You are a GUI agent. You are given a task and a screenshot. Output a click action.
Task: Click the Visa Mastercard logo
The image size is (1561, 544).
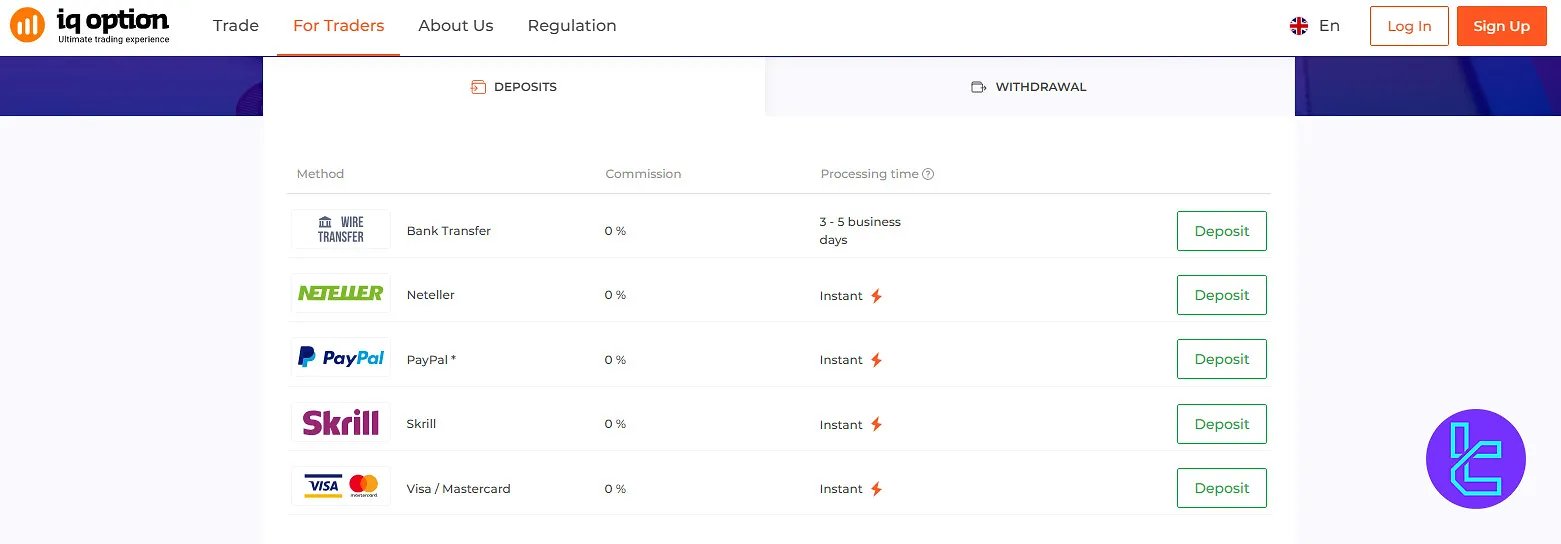(x=340, y=487)
